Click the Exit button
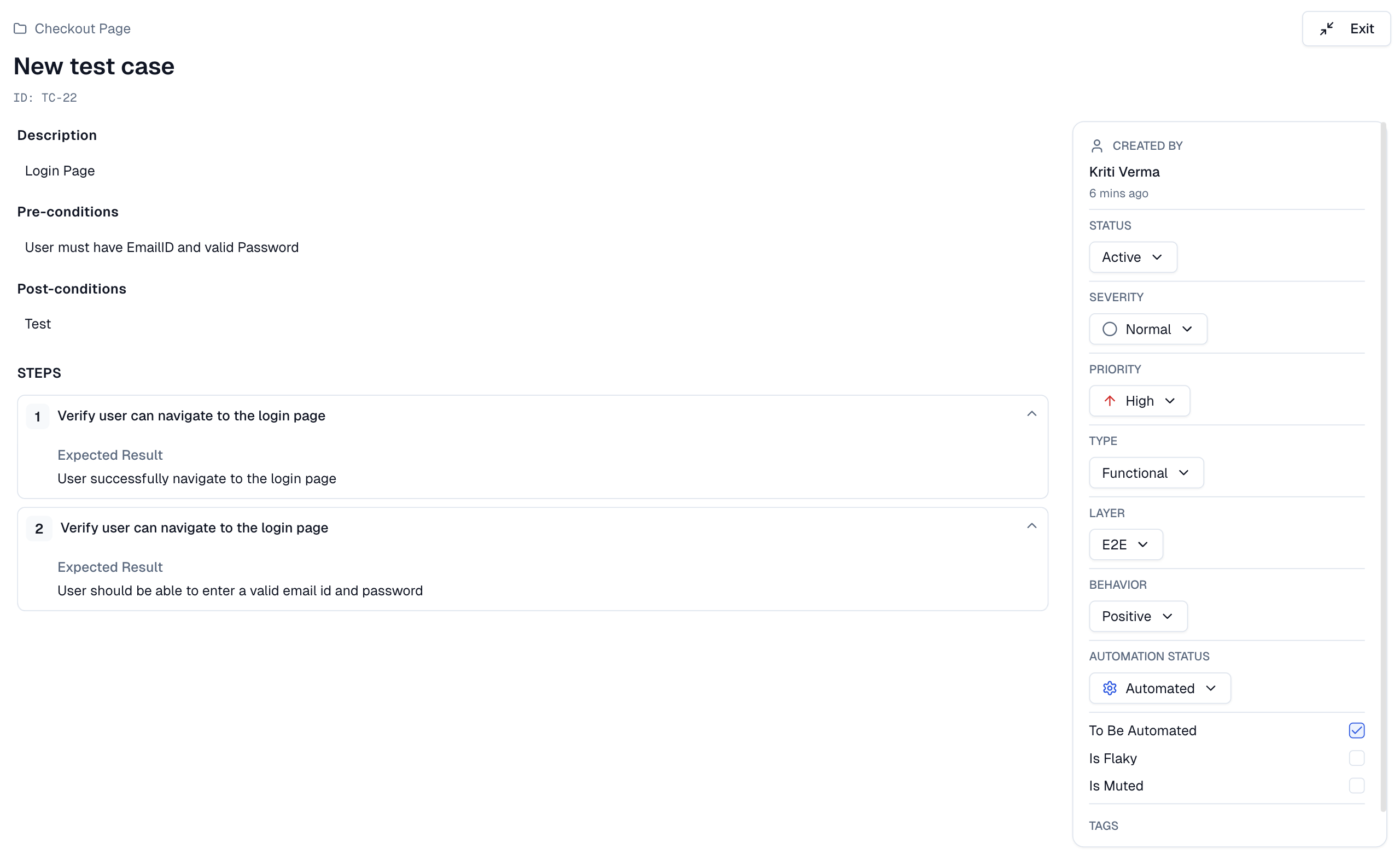The image size is (1400, 855). click(1345, 28)
